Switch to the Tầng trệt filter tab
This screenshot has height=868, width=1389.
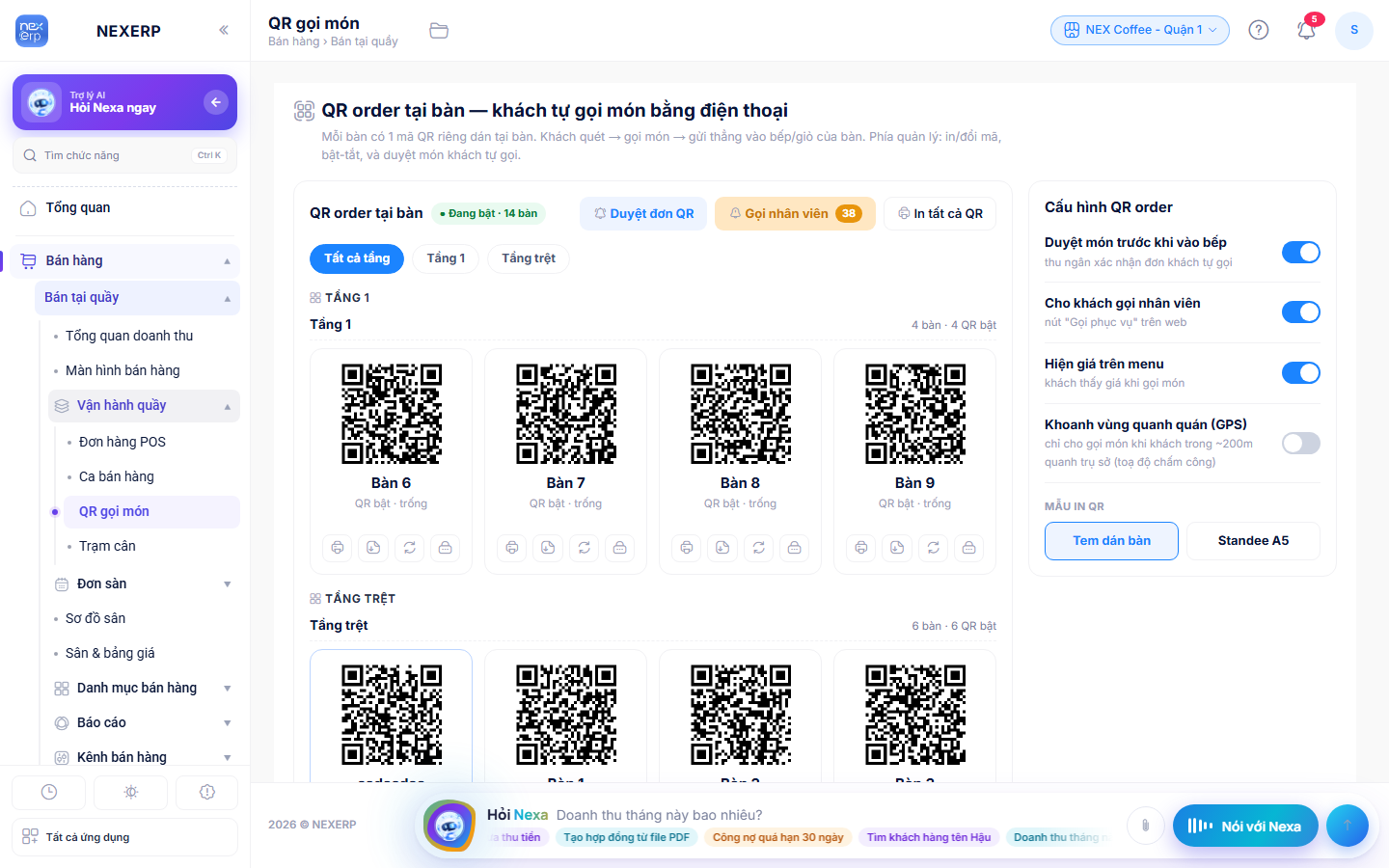[x=529, y=258]
